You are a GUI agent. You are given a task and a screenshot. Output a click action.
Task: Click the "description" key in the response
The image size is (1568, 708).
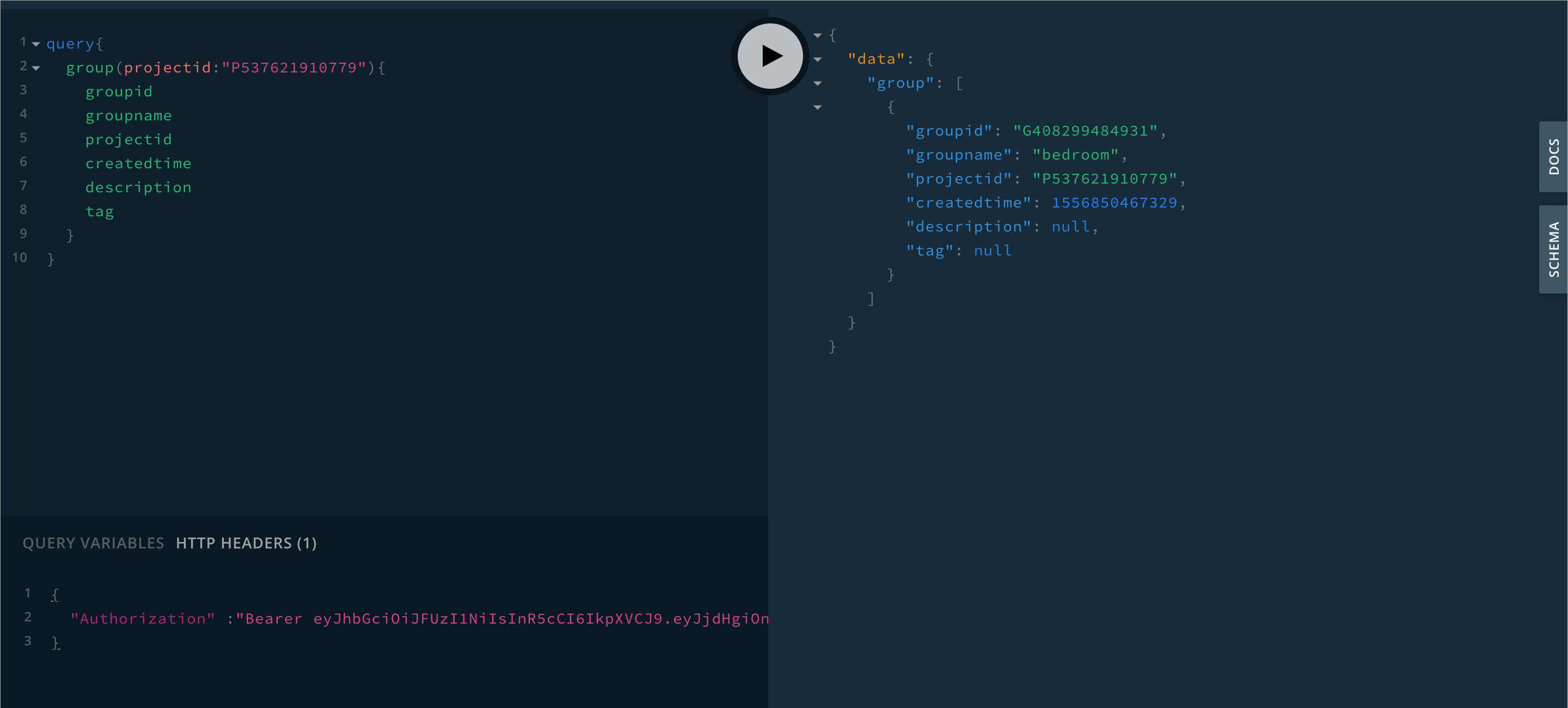click(x=969, y=227)
